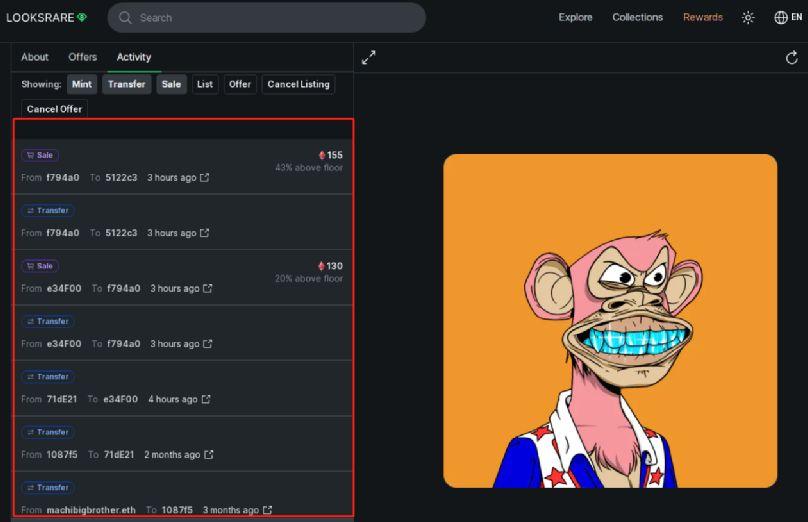808x522 pixels.
Task: Toggle light mode with the sun icon
Action: tap(748, 18)
